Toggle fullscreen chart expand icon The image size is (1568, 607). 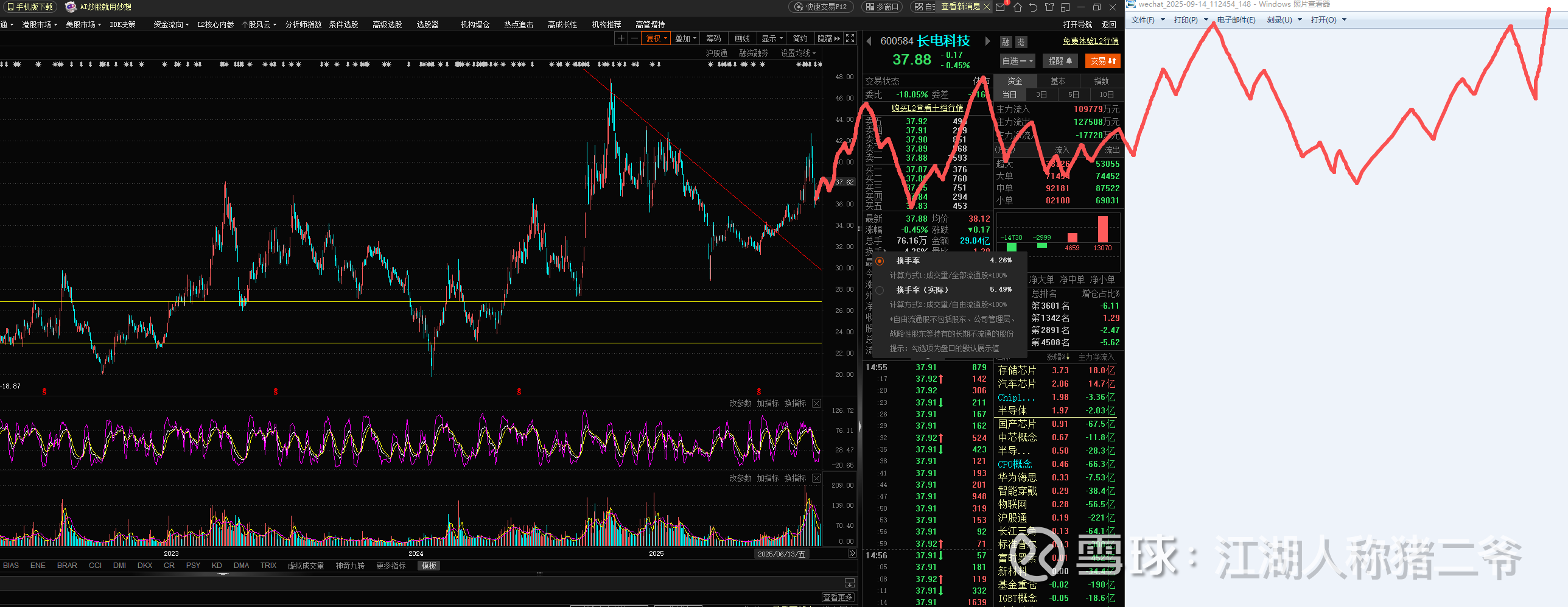[850, 38]
